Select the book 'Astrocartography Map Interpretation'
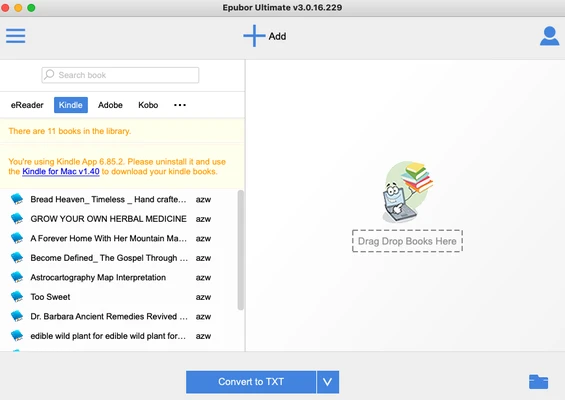The width and height of the screenshot is (565, 400). tap(98, 277)
